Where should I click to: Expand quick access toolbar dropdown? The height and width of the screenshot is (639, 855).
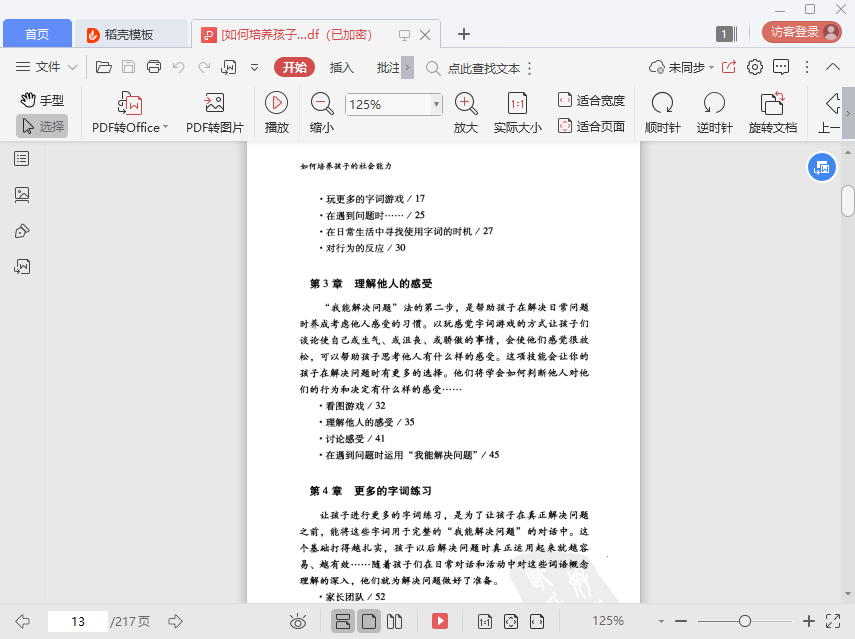[x=254, y=68]
